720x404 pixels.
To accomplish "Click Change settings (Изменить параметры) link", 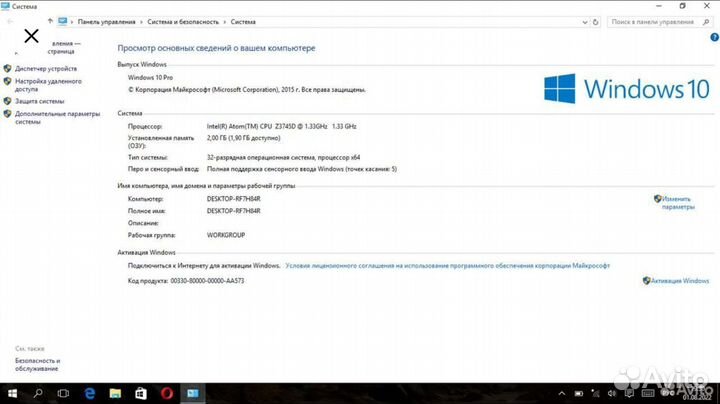I will pos(678,203).
